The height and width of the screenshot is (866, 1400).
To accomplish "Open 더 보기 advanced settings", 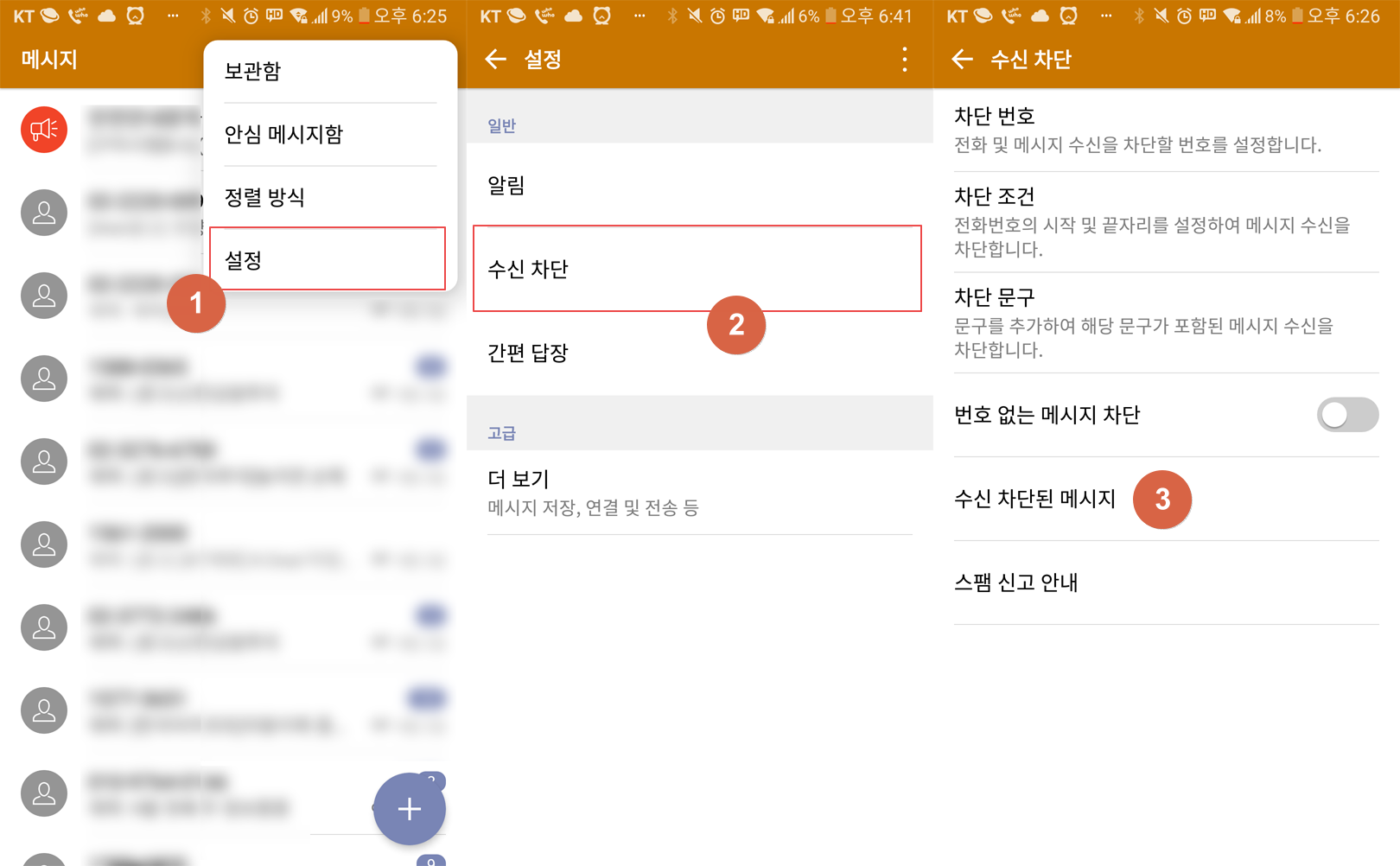I will pyautogui.click(x=700, y=492).
